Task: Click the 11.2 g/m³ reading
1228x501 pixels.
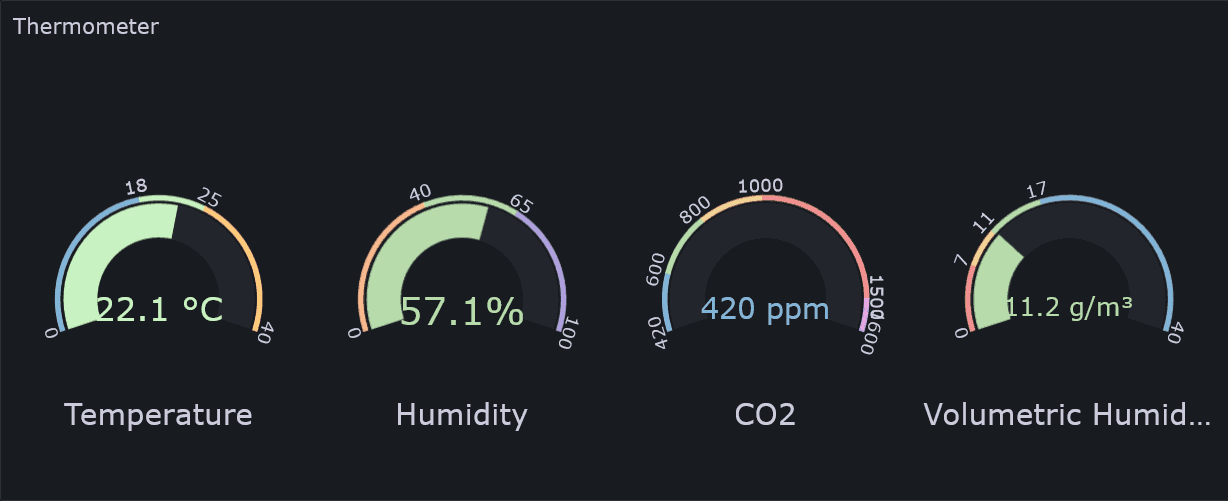Action: [x=1068, y=308]
